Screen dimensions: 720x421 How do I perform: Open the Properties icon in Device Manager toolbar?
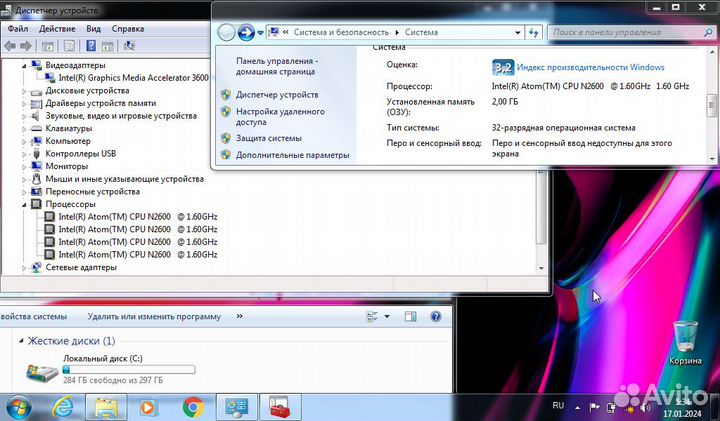pyautogui.click(x=69, y=46)
